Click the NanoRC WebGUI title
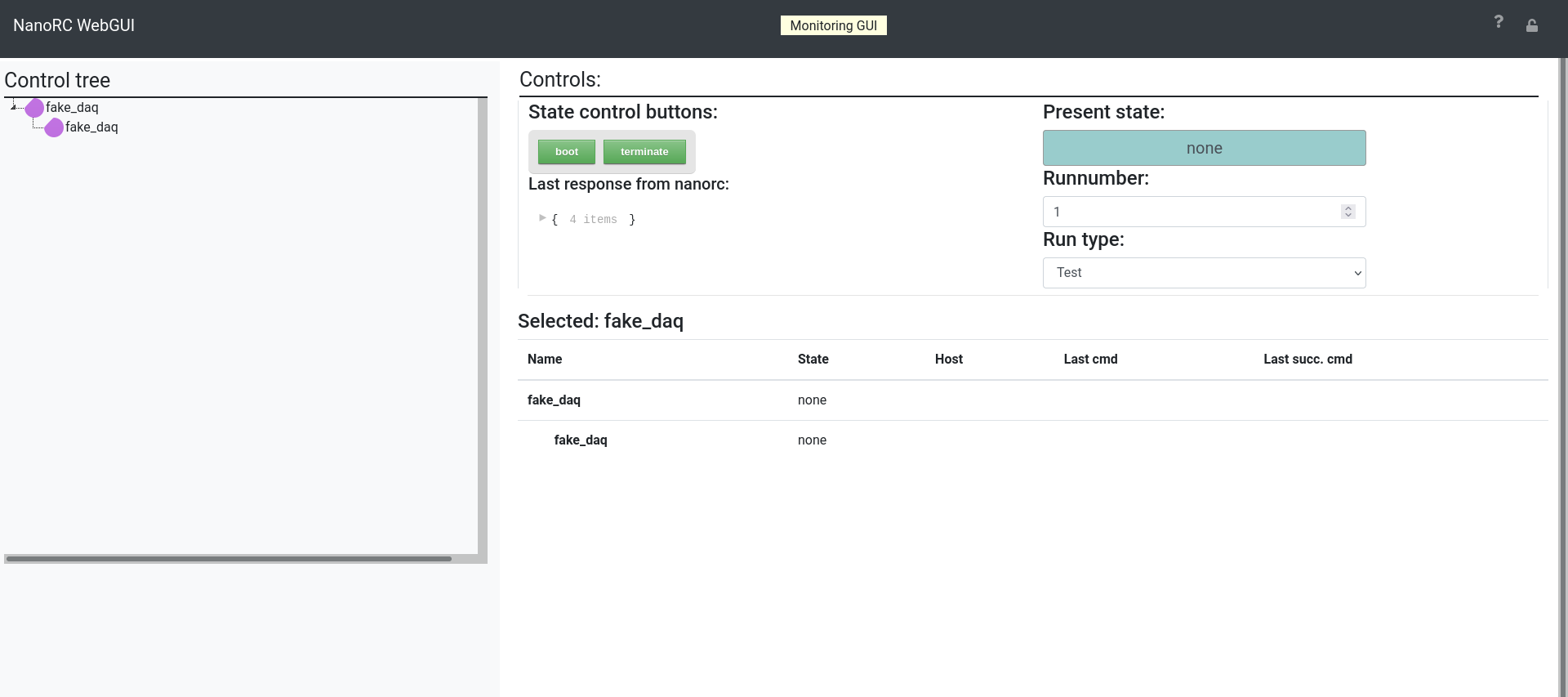 pyautogui.click(x=74, y=25)
